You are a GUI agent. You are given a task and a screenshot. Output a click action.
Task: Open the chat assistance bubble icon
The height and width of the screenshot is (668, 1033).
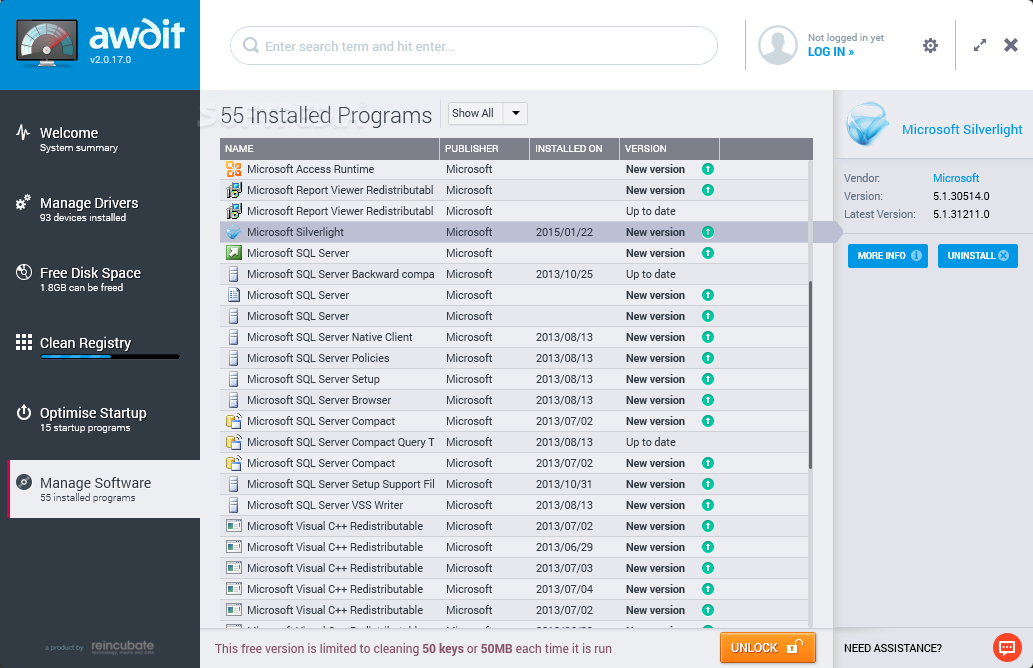tap(1007, 648)
